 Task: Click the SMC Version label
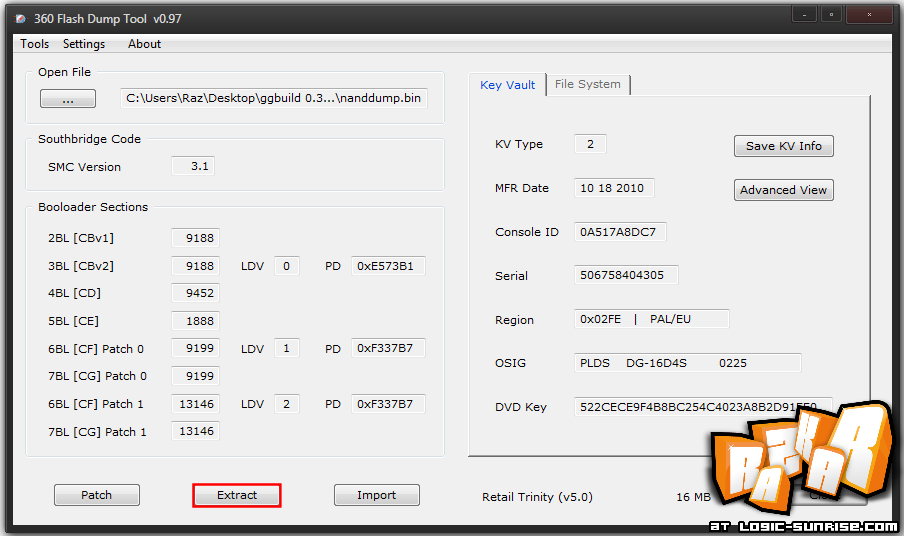point(85,167)
